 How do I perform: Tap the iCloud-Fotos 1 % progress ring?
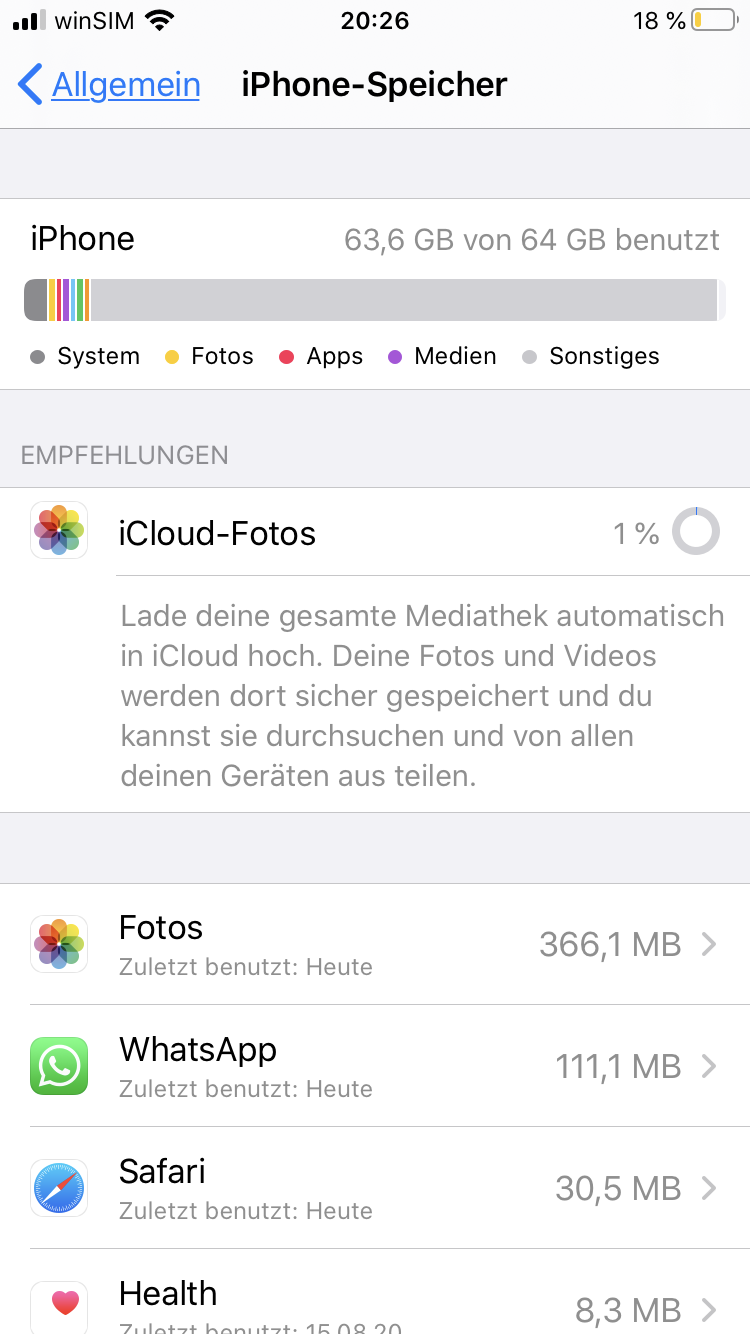pos(695,531)
